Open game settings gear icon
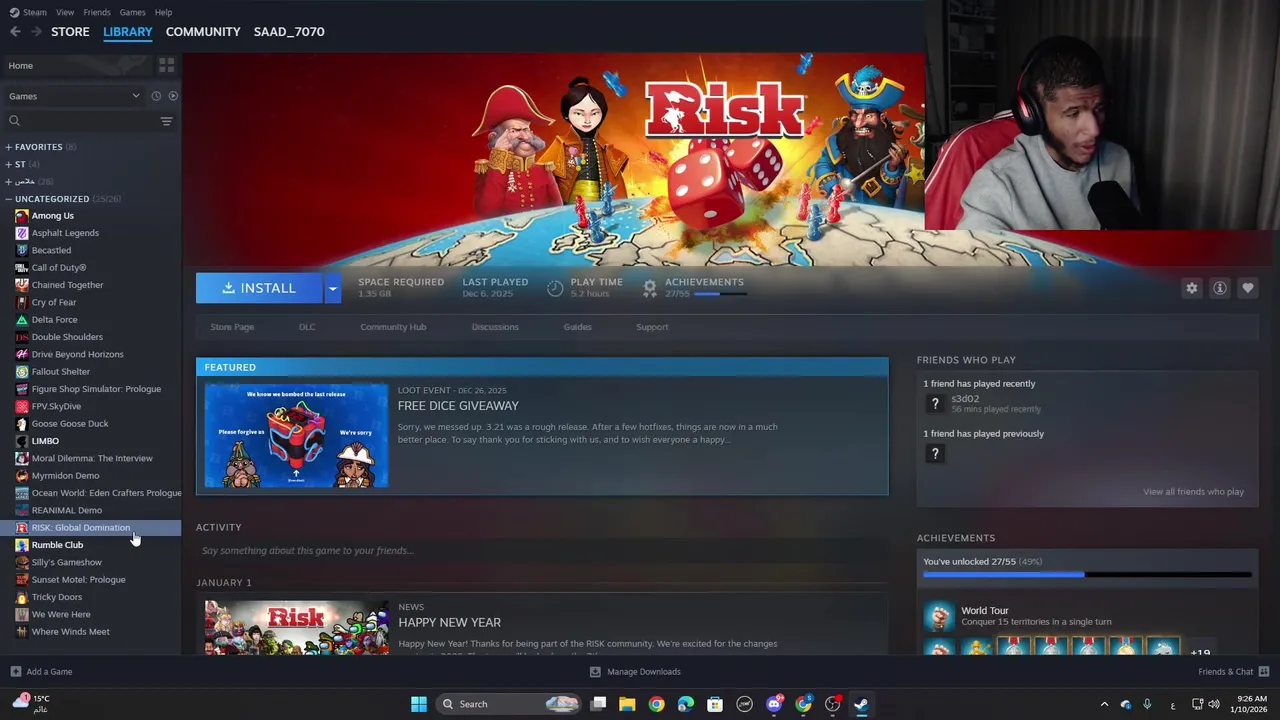1280x720 pixels. [1191, 288]
